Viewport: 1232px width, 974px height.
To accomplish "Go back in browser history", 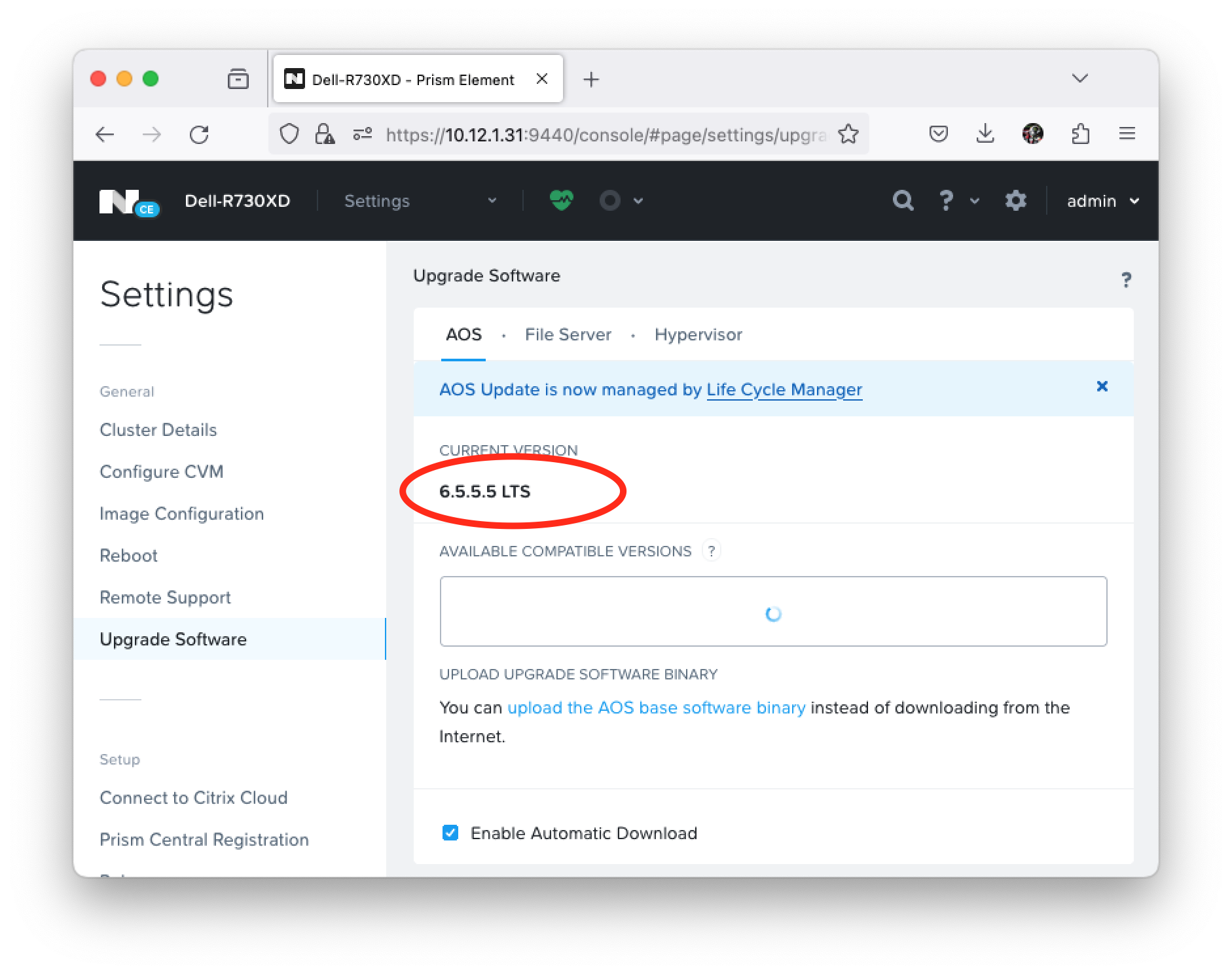I will [105, 135].
